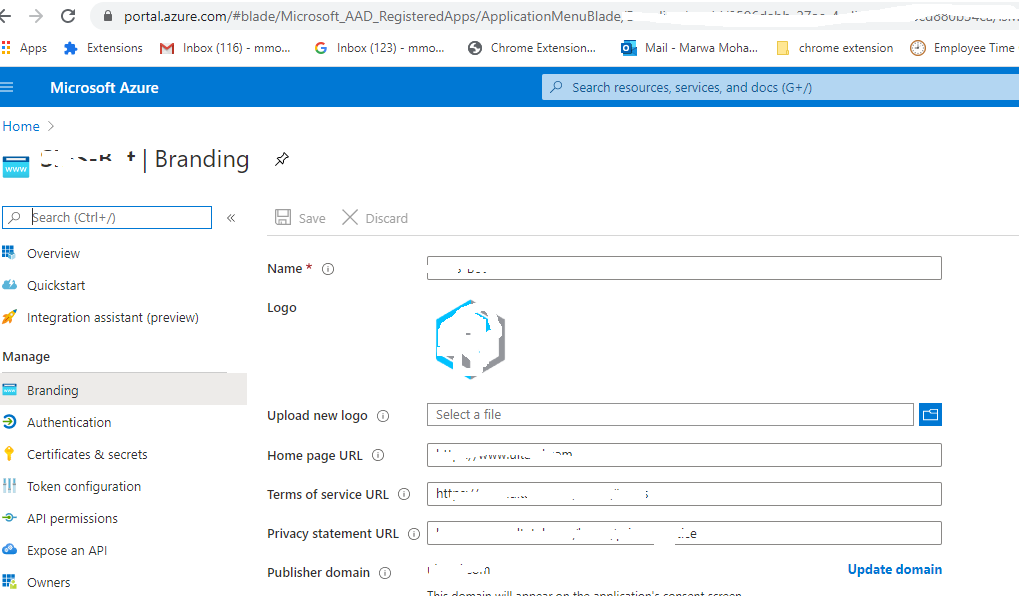Viewport: 1019px width, 611px height.
Task: Click the application logo thumbnail
Action: click(x=470, y=339)
